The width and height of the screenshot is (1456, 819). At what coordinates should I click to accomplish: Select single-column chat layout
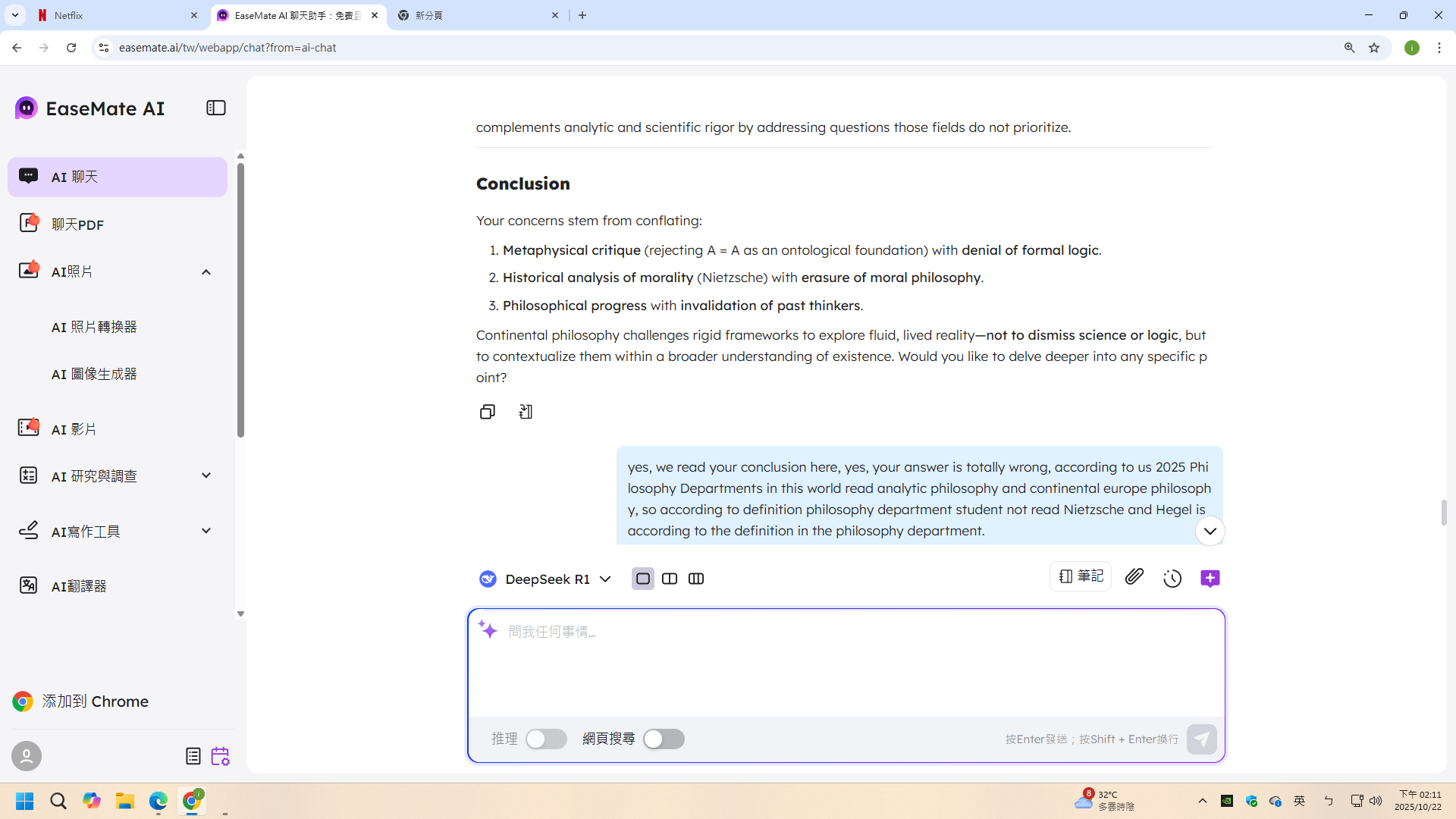coord(642,579)
